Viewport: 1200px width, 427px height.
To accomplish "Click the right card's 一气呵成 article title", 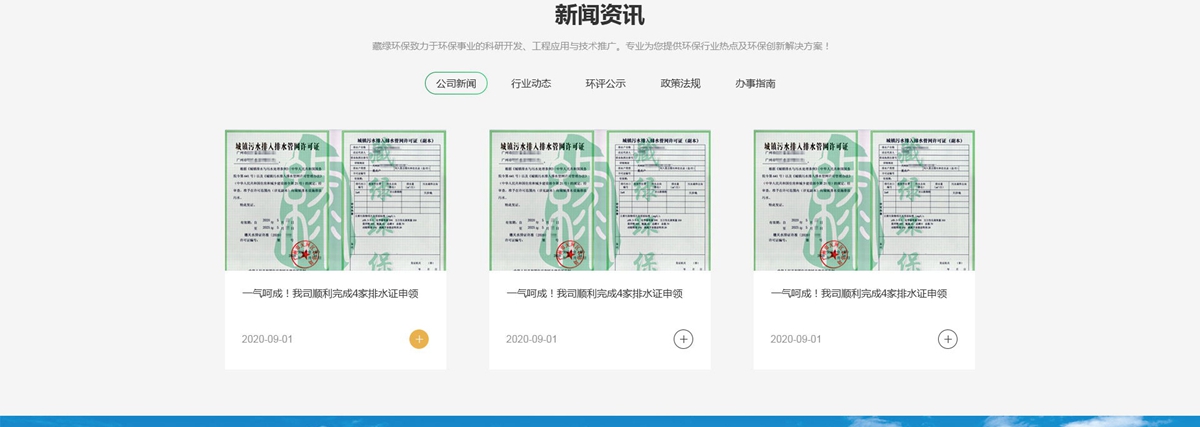I will pos(858,294).
